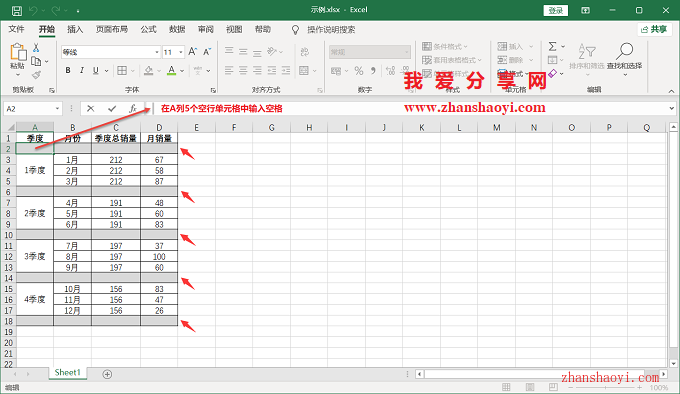Switch to Page Layout view in the status bar
The width and height of the screenshot is (680, 394).
(530, 387)
